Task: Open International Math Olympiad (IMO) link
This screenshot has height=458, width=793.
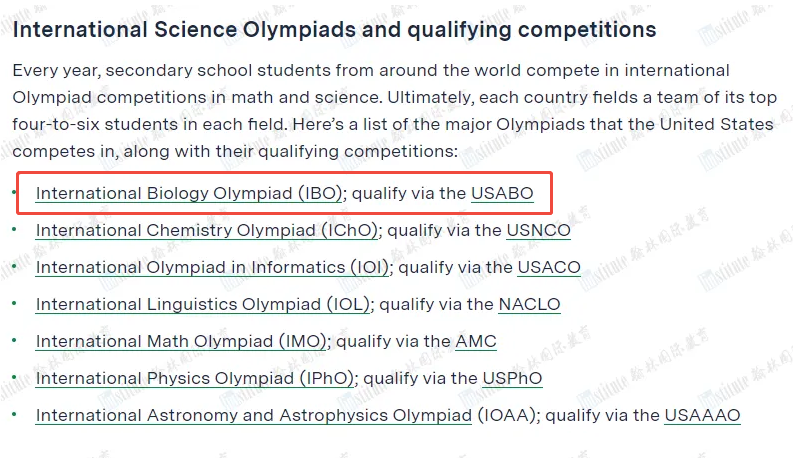Action: pyautogui.click(x=182, y=341)
